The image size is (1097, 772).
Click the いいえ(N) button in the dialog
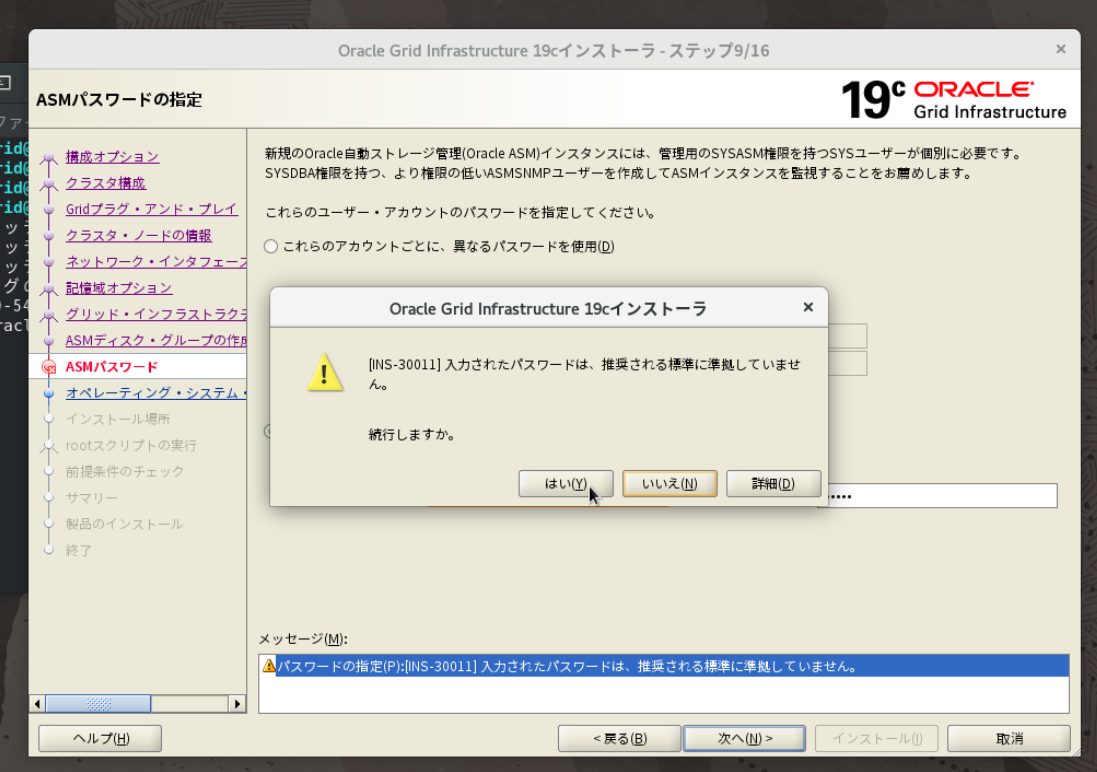point(670,484)
